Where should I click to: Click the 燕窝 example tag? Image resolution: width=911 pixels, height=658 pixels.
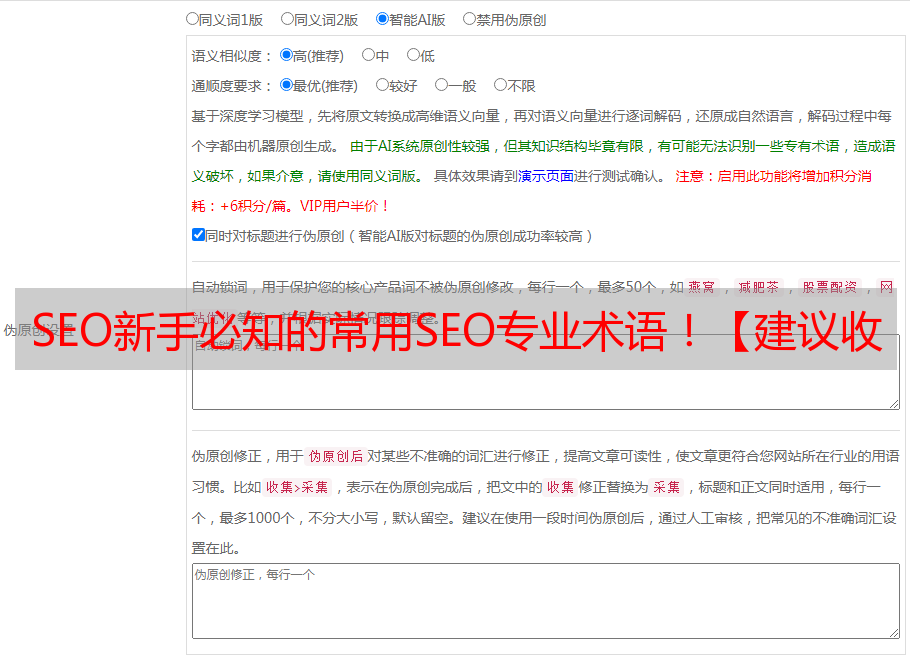(702, 287)
